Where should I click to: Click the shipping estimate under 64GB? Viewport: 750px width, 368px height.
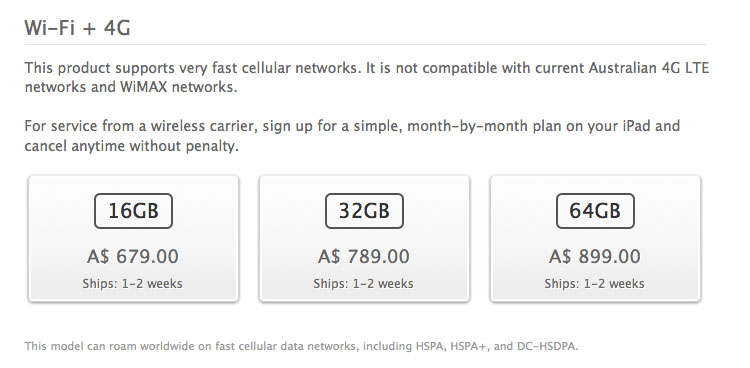[x=595, y=284]
